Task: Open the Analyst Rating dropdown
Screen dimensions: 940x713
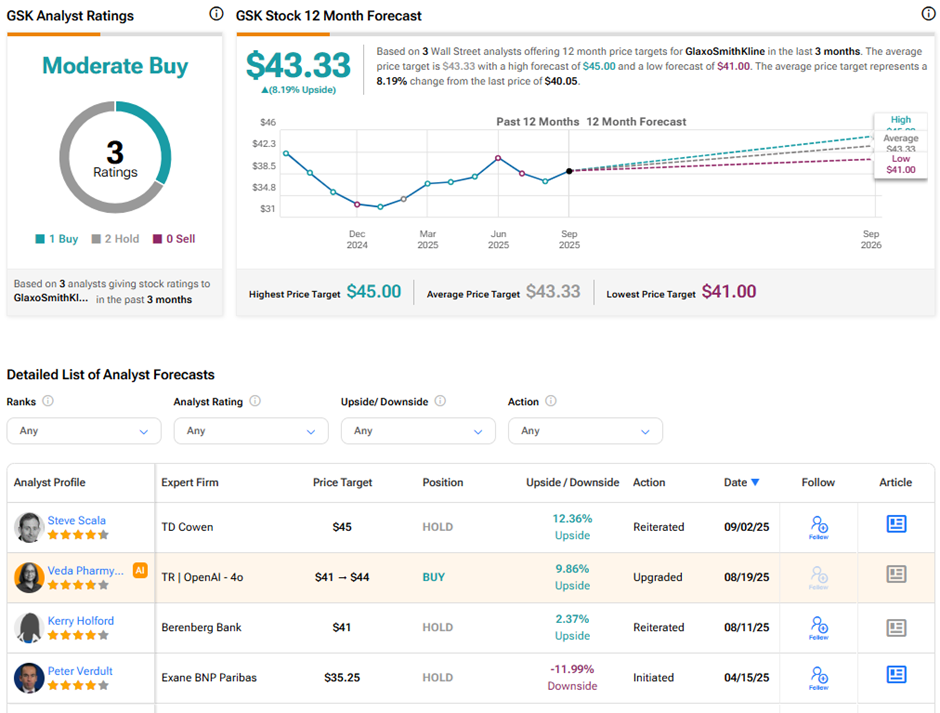Action: [x=251, y=431]
